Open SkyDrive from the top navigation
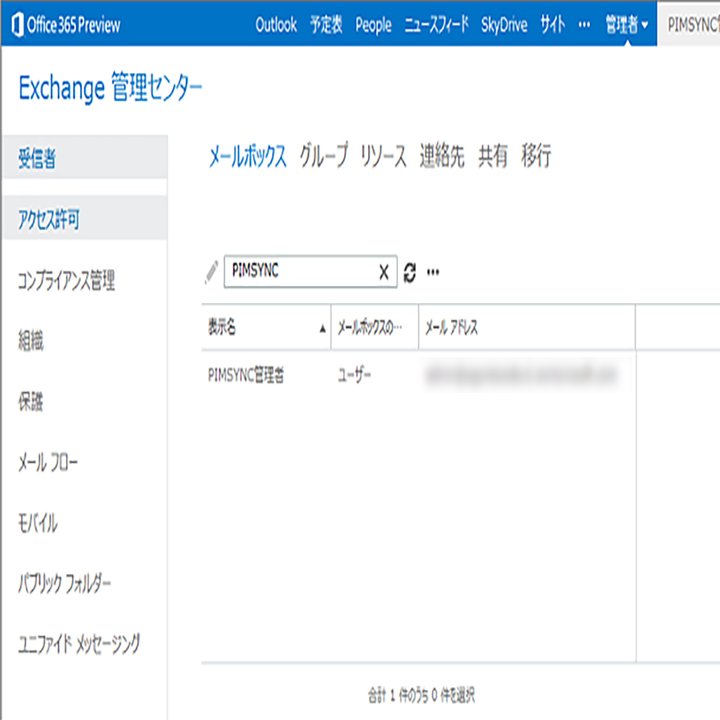This screenshot has width=720, height=720. (x=504, y=25)
